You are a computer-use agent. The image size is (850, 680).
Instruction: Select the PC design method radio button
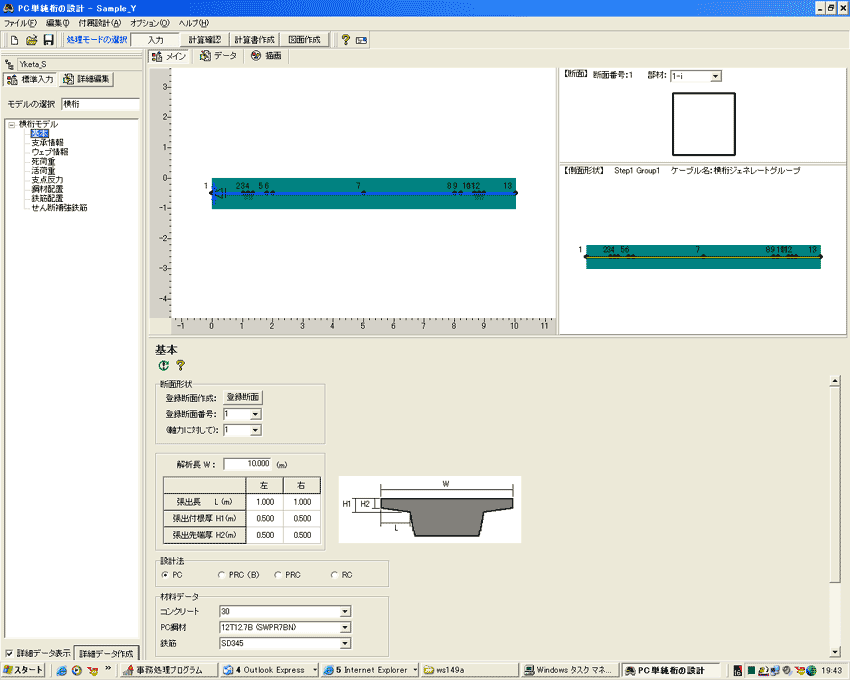point(165,575)
